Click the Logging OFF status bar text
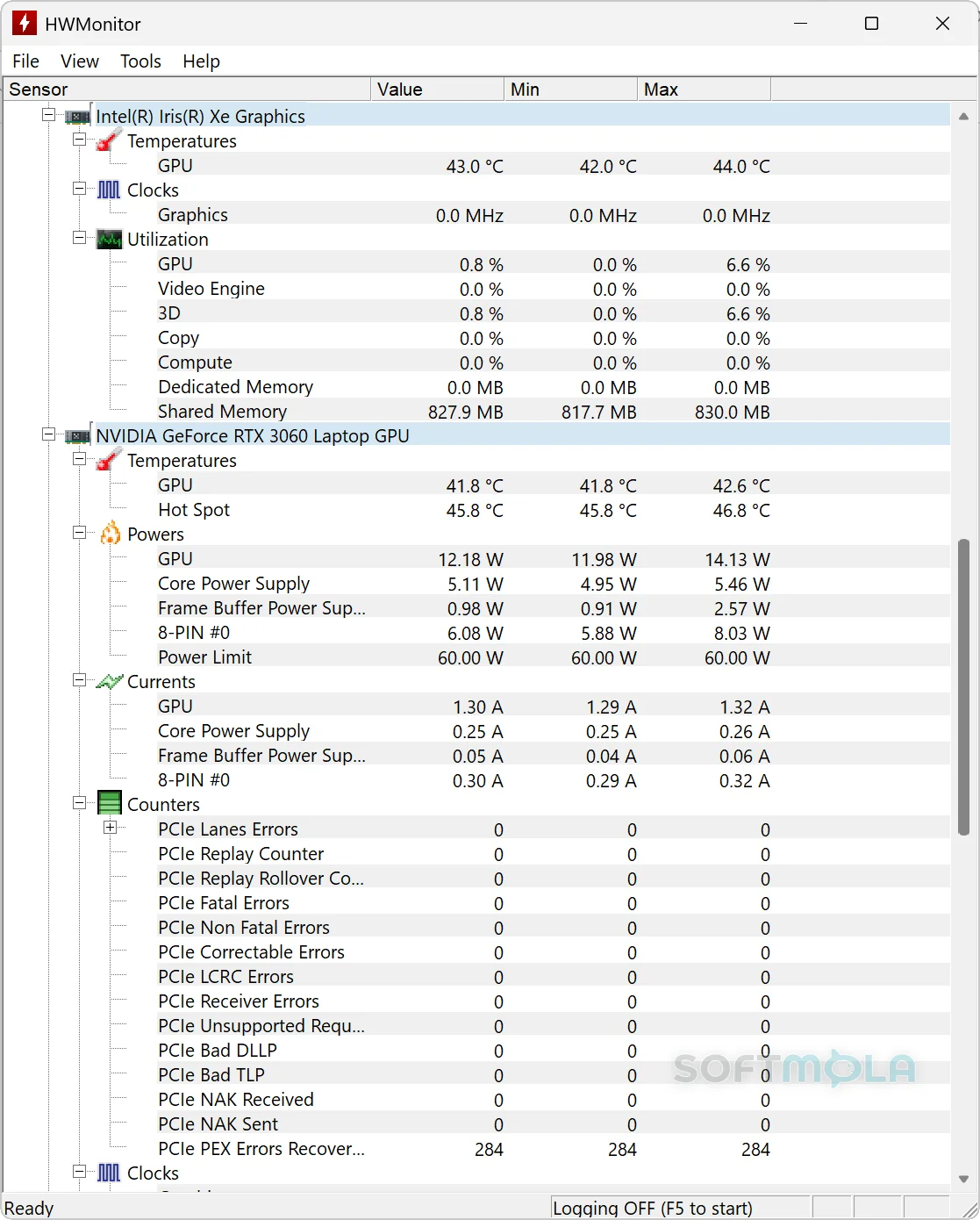980x1220 pixels. [653, 1209]
